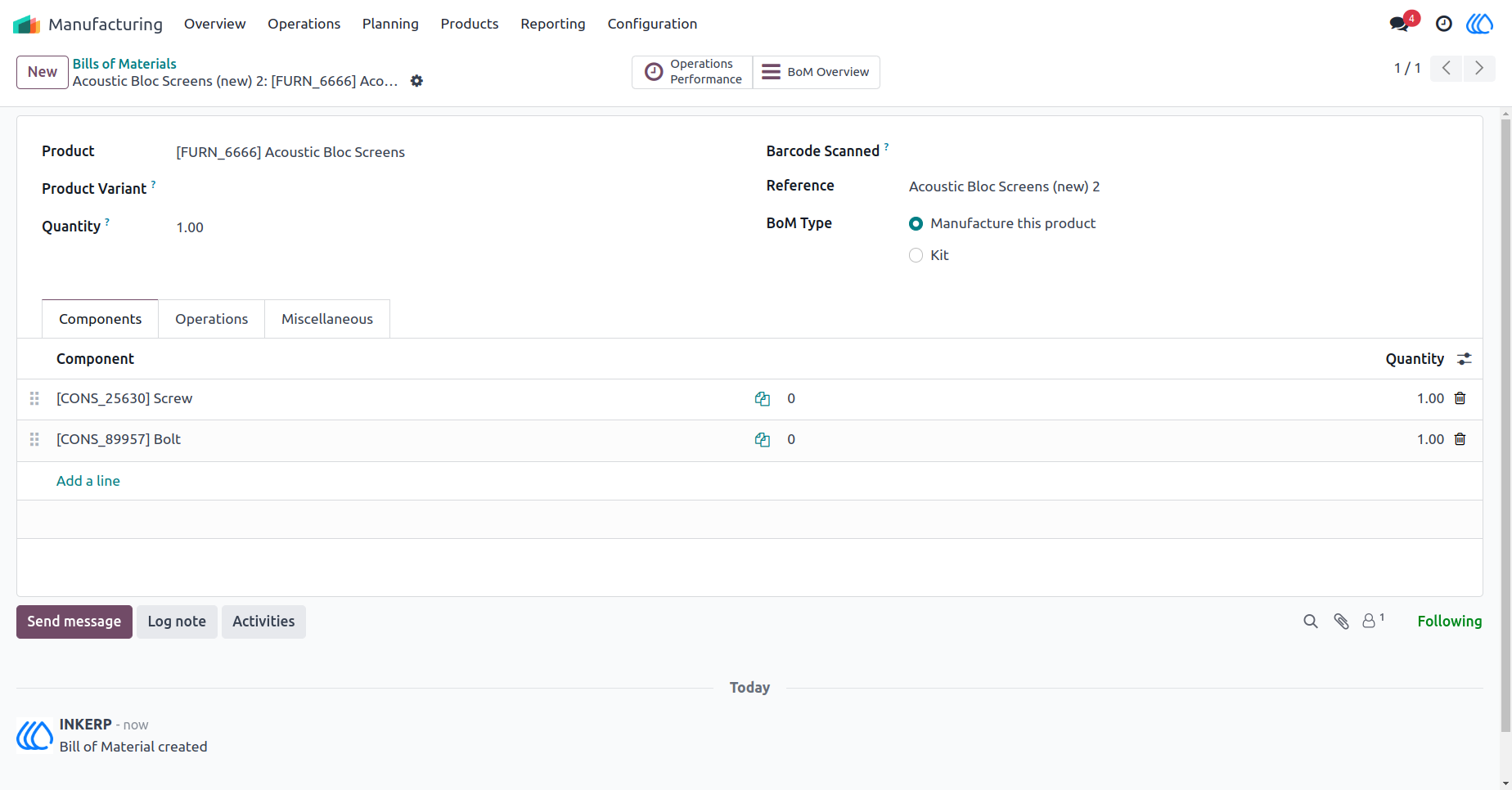Image resolution: width=1512 pixels, height=790 pixels.
Task: Select Manufacture this product BoM type
Action: pyautogui.click(x=916, y=223)
